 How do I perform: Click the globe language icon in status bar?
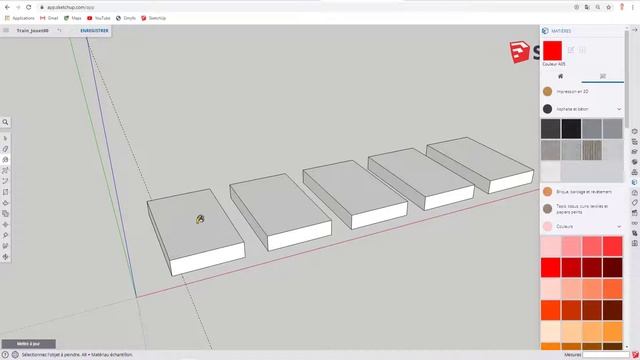[15, 355]
